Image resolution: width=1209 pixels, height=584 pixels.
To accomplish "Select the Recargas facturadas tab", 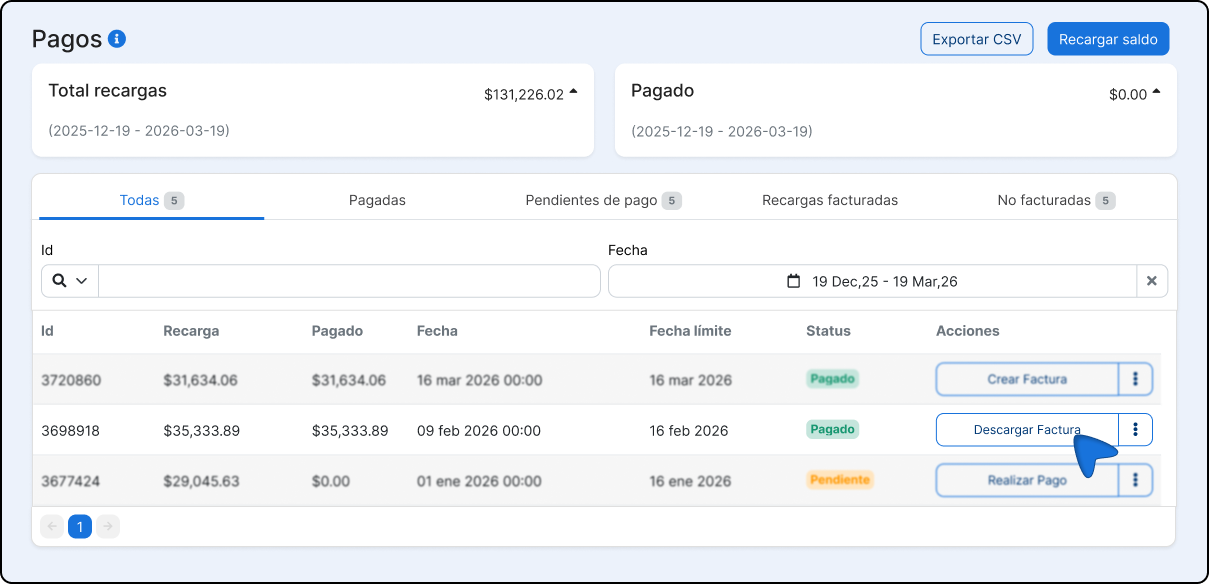I will click(x=830, y=200).
